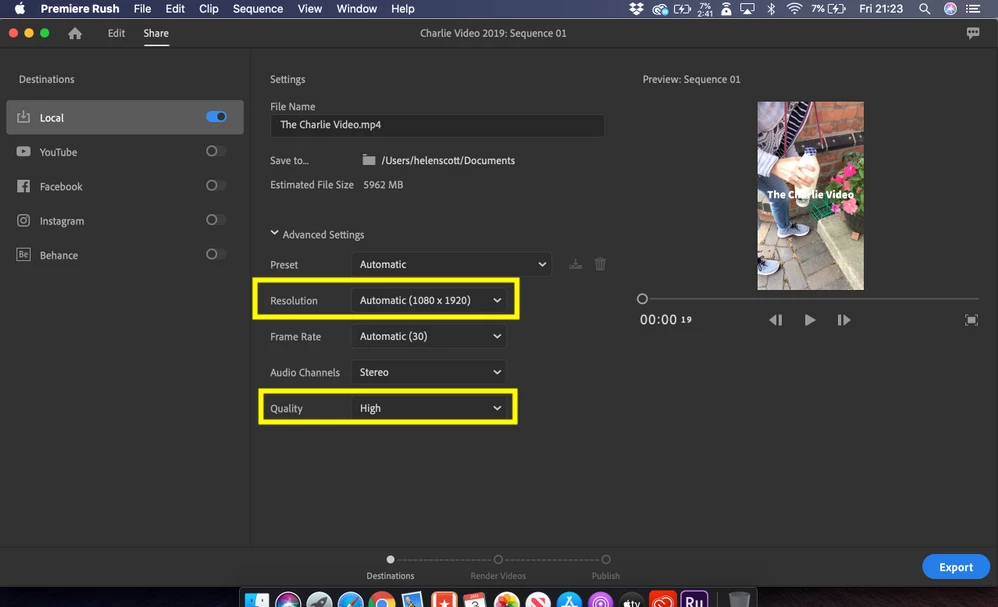The width and height of the screenshot is (998, 607).
Task: Click the Export button
Action: 956,567
